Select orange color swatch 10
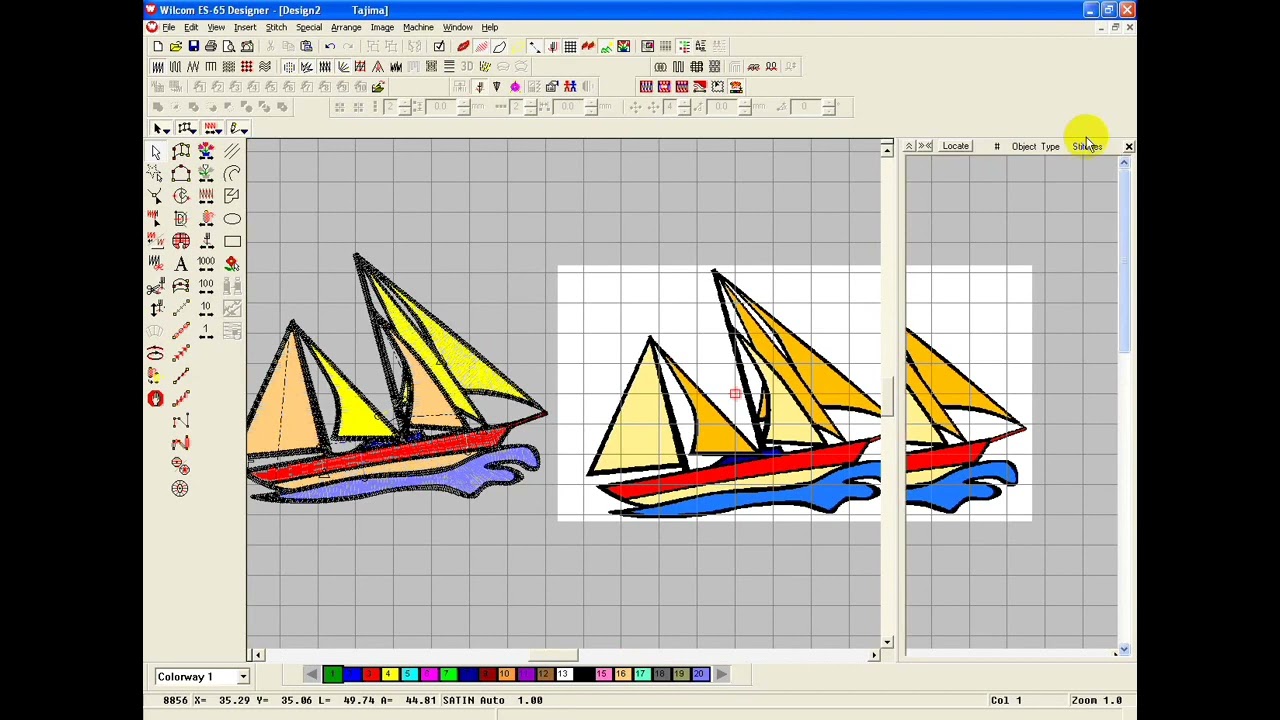 [505, 674]
